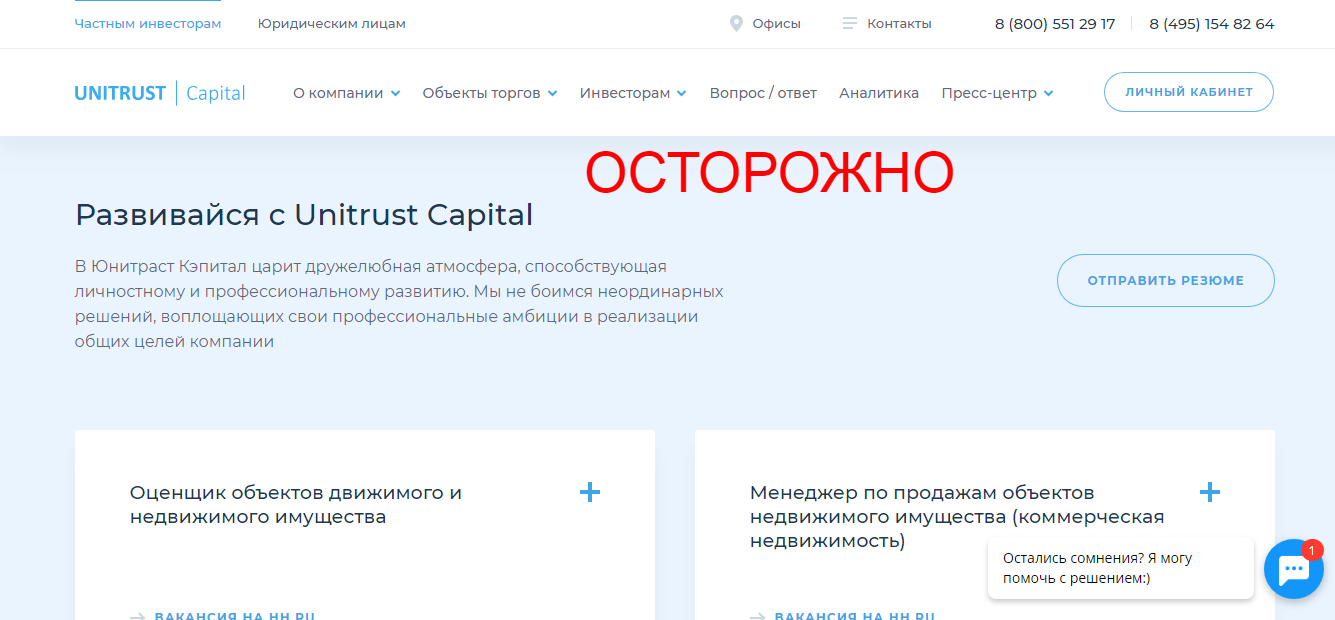Open the Аналитика page
The height and width of the screenshot is (620, 1335).
879,93
